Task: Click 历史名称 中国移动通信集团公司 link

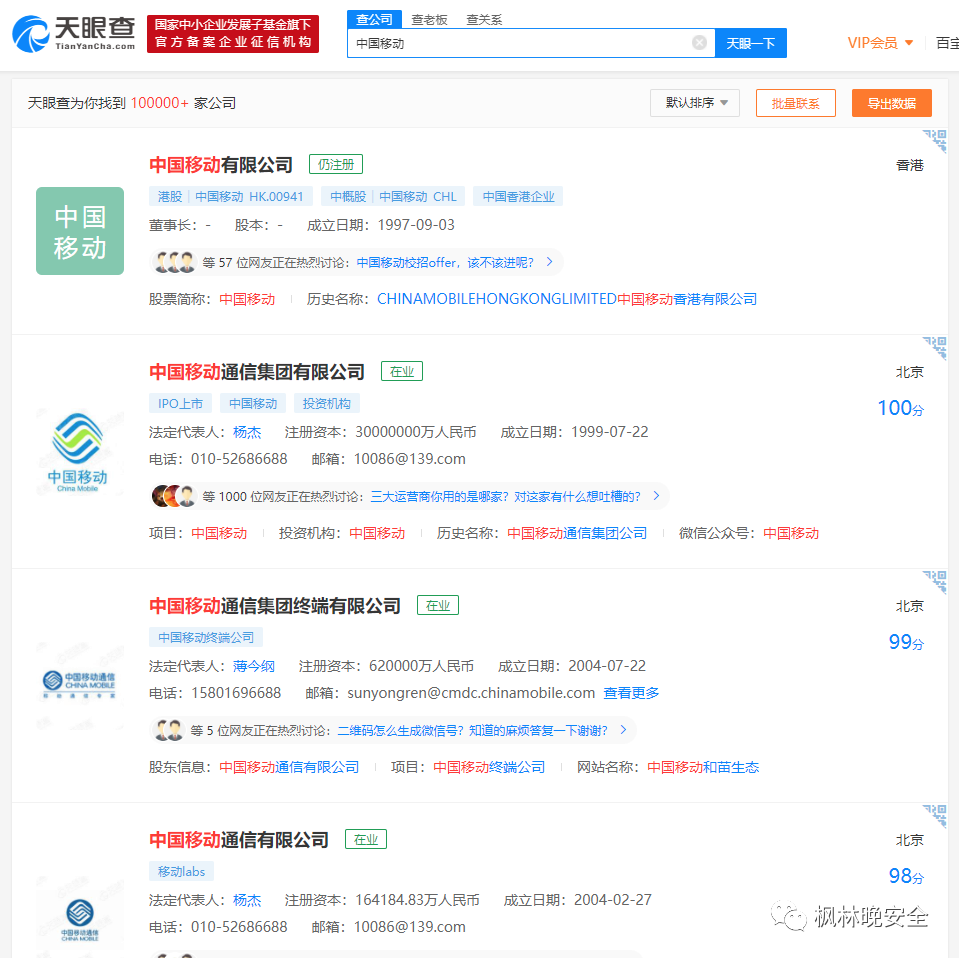Action: [x=577, y=533]
